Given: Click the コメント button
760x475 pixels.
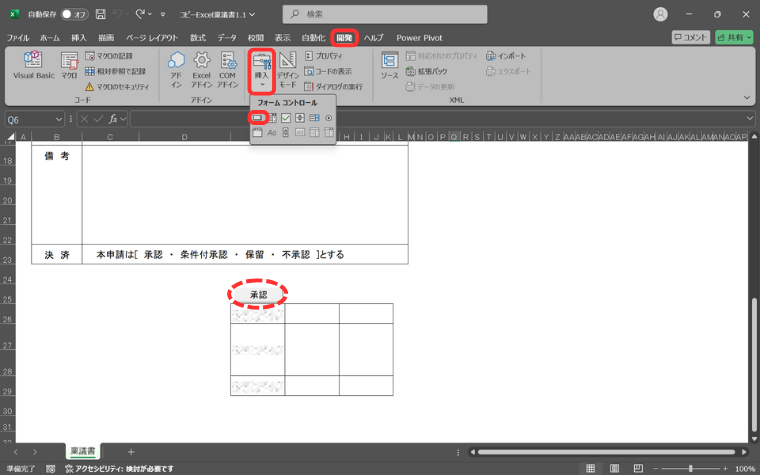Looking at the screenshot, I should (690, 37).
